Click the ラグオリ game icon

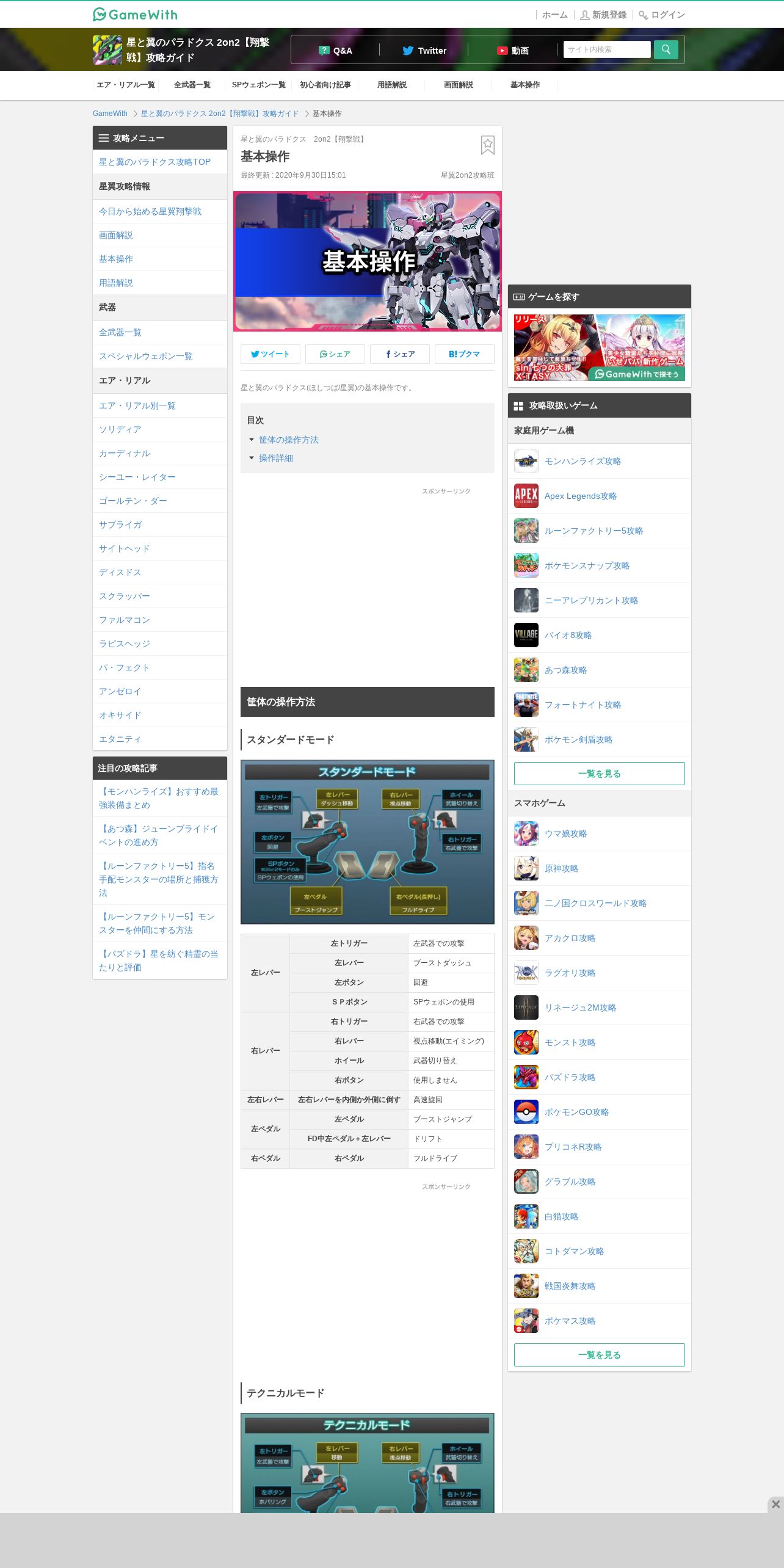pos(526,973)
